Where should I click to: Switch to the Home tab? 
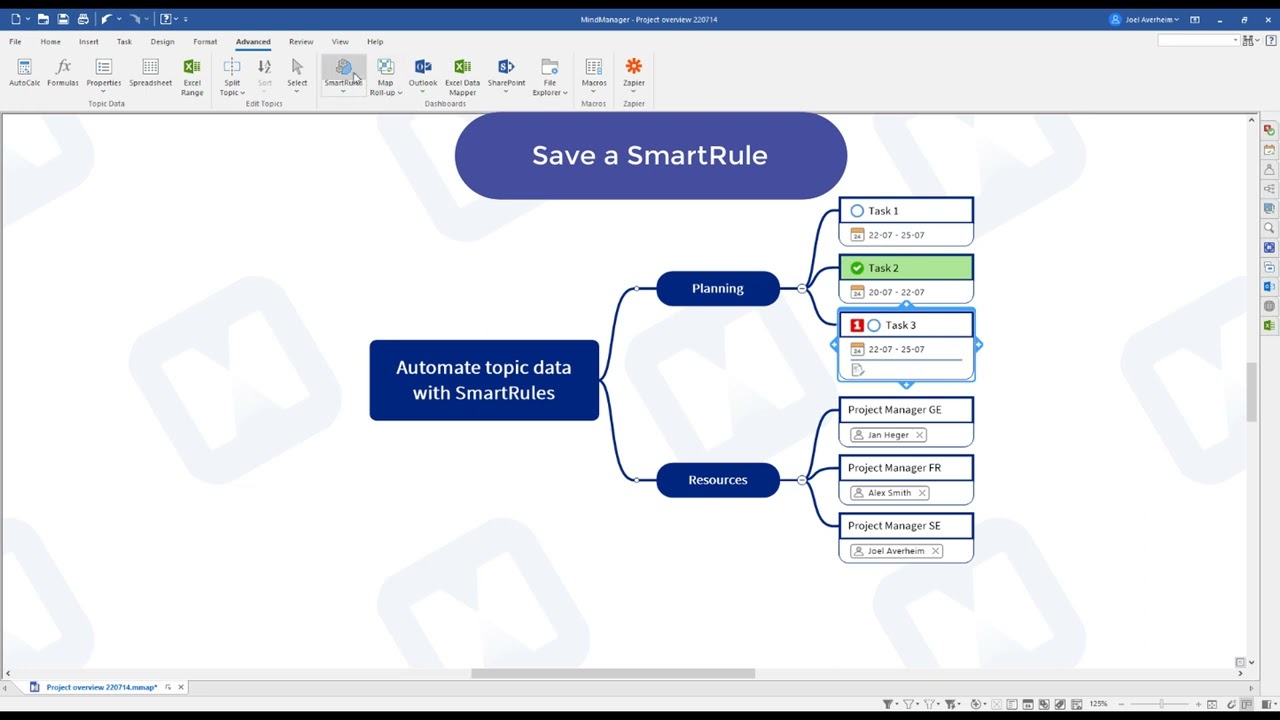[x=50, y=42]
